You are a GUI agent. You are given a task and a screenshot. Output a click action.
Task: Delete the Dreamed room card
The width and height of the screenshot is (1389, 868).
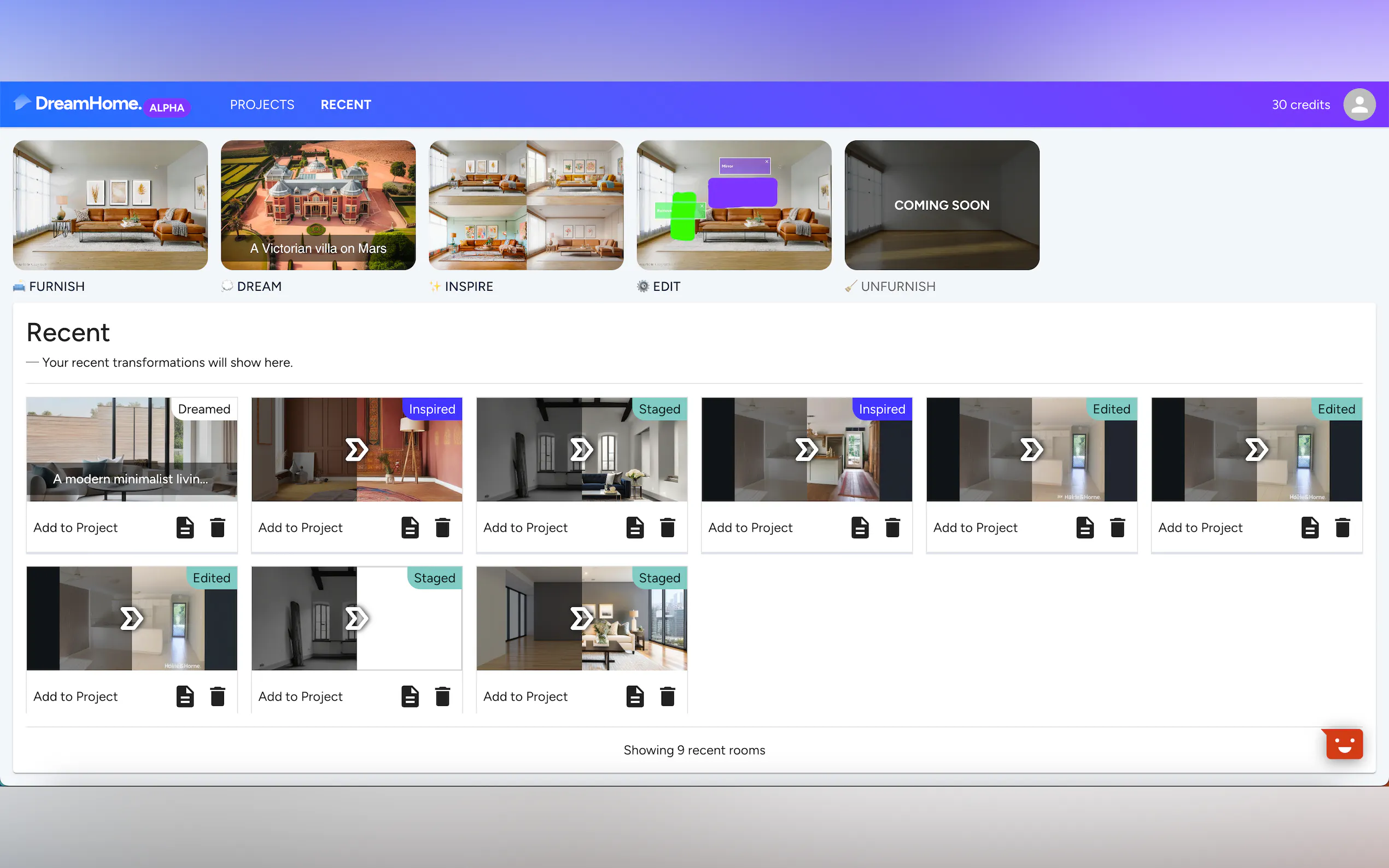218,527
